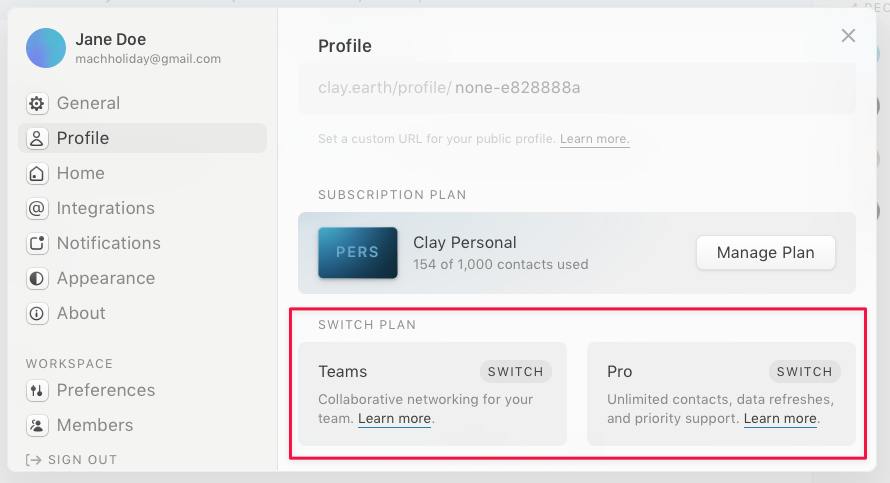Click the Members people icon

tap(37, 426)
